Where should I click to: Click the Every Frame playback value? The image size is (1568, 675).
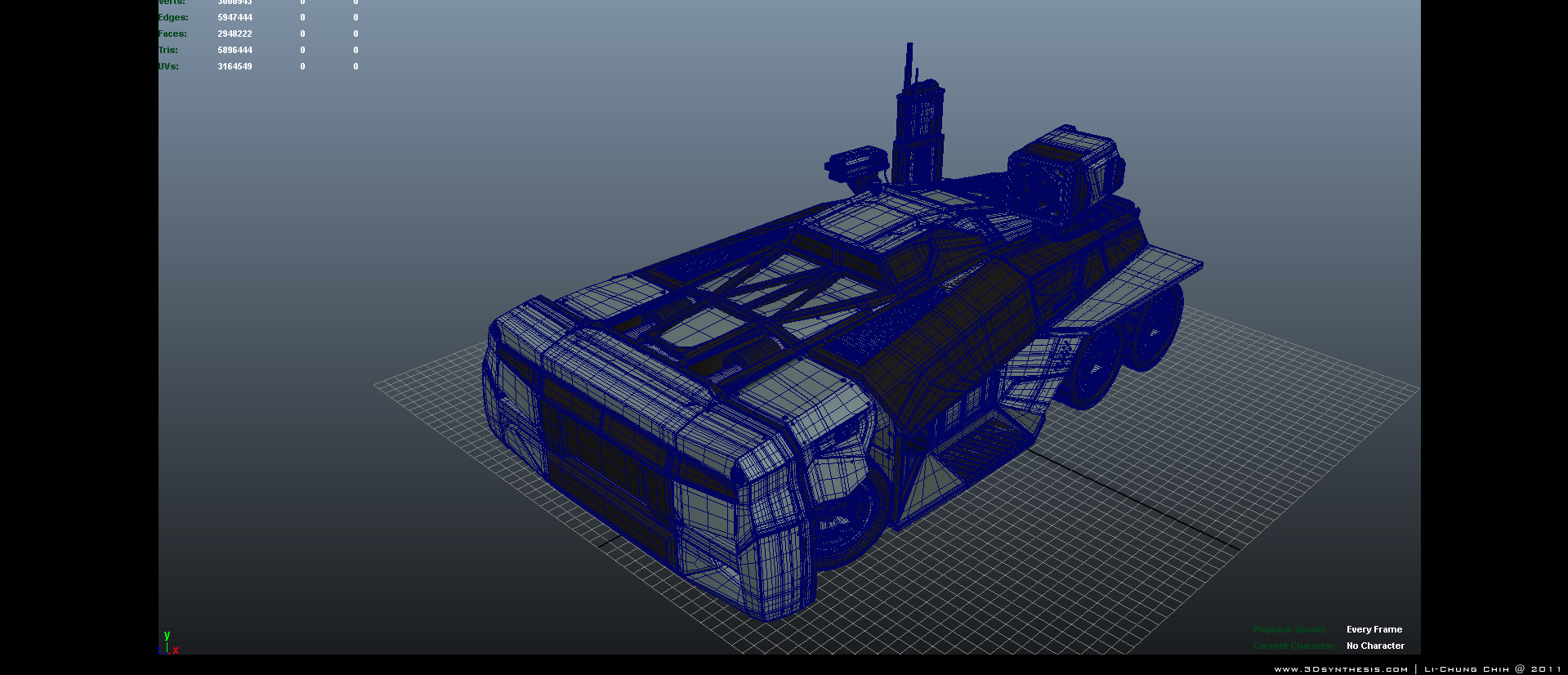1374,629
